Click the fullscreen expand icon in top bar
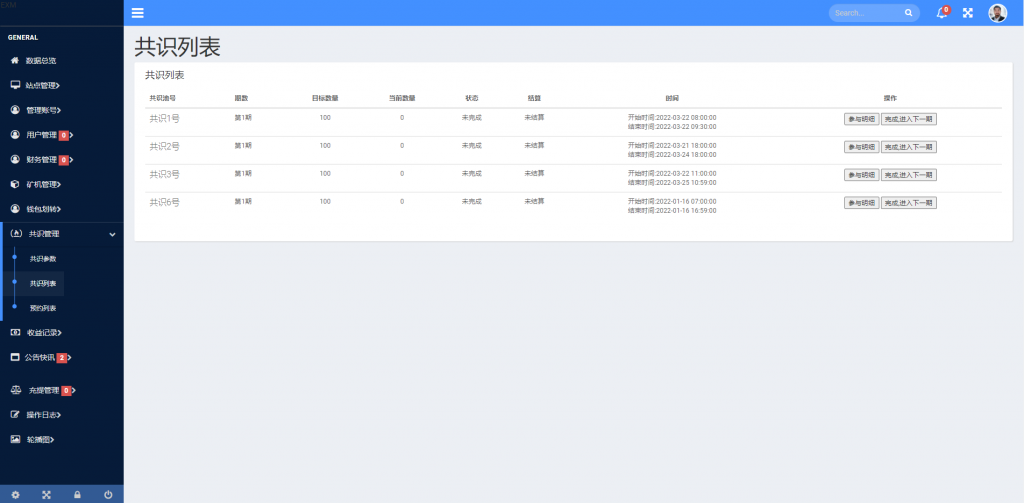Screen dimensions: 1024x503 pyautogui.click(x=967, y=13)
